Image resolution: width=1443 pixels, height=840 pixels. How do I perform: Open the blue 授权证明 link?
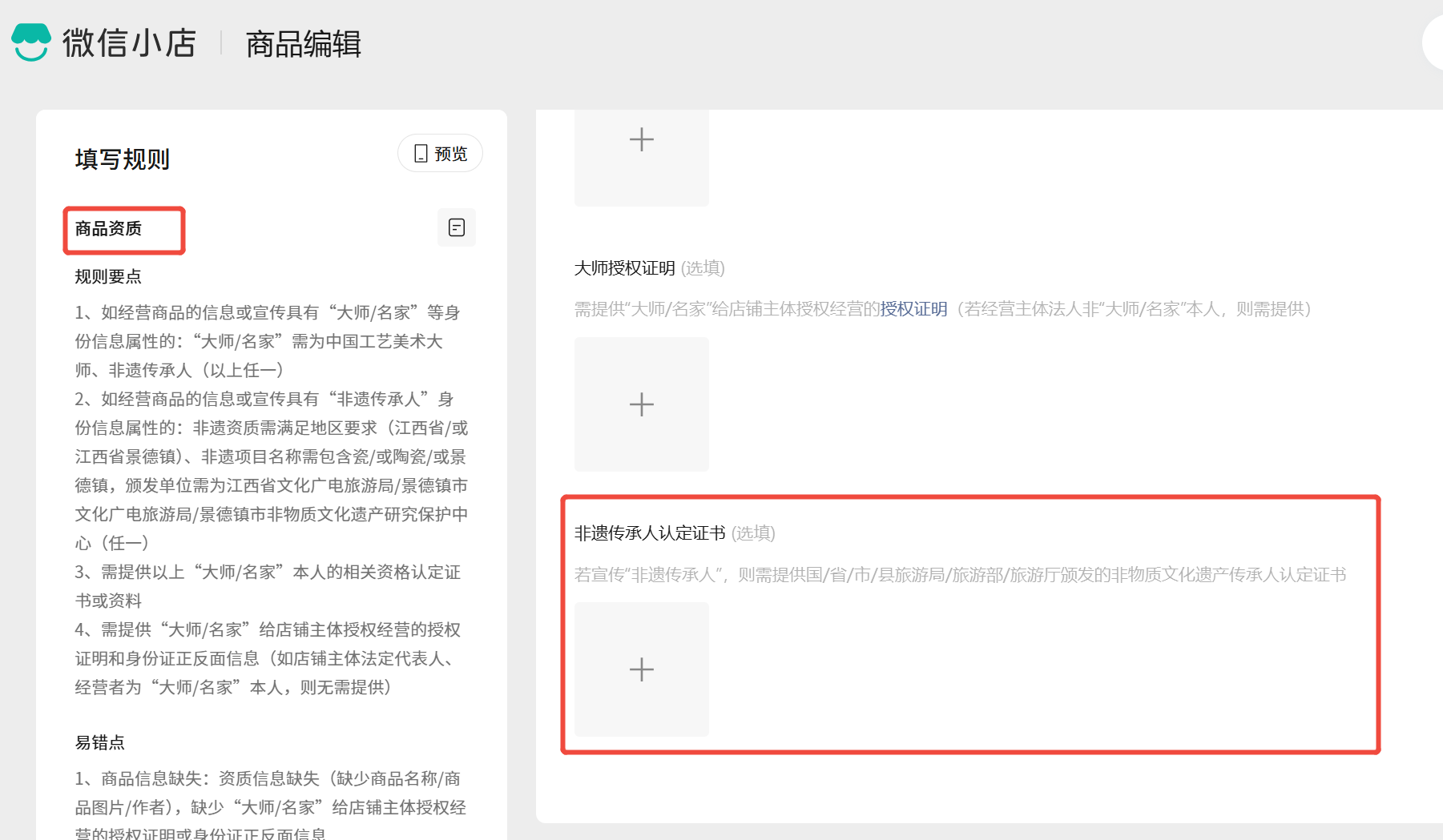913,309
